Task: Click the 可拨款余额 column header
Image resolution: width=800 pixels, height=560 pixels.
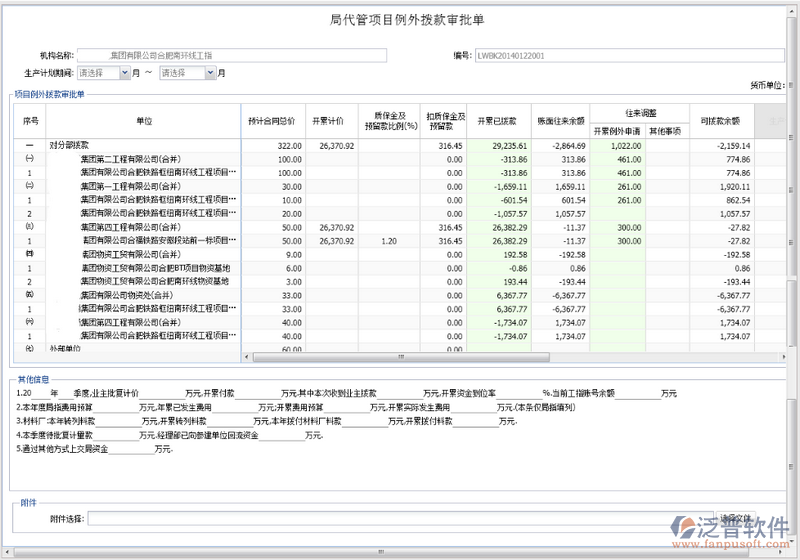Action: point(720,121)
